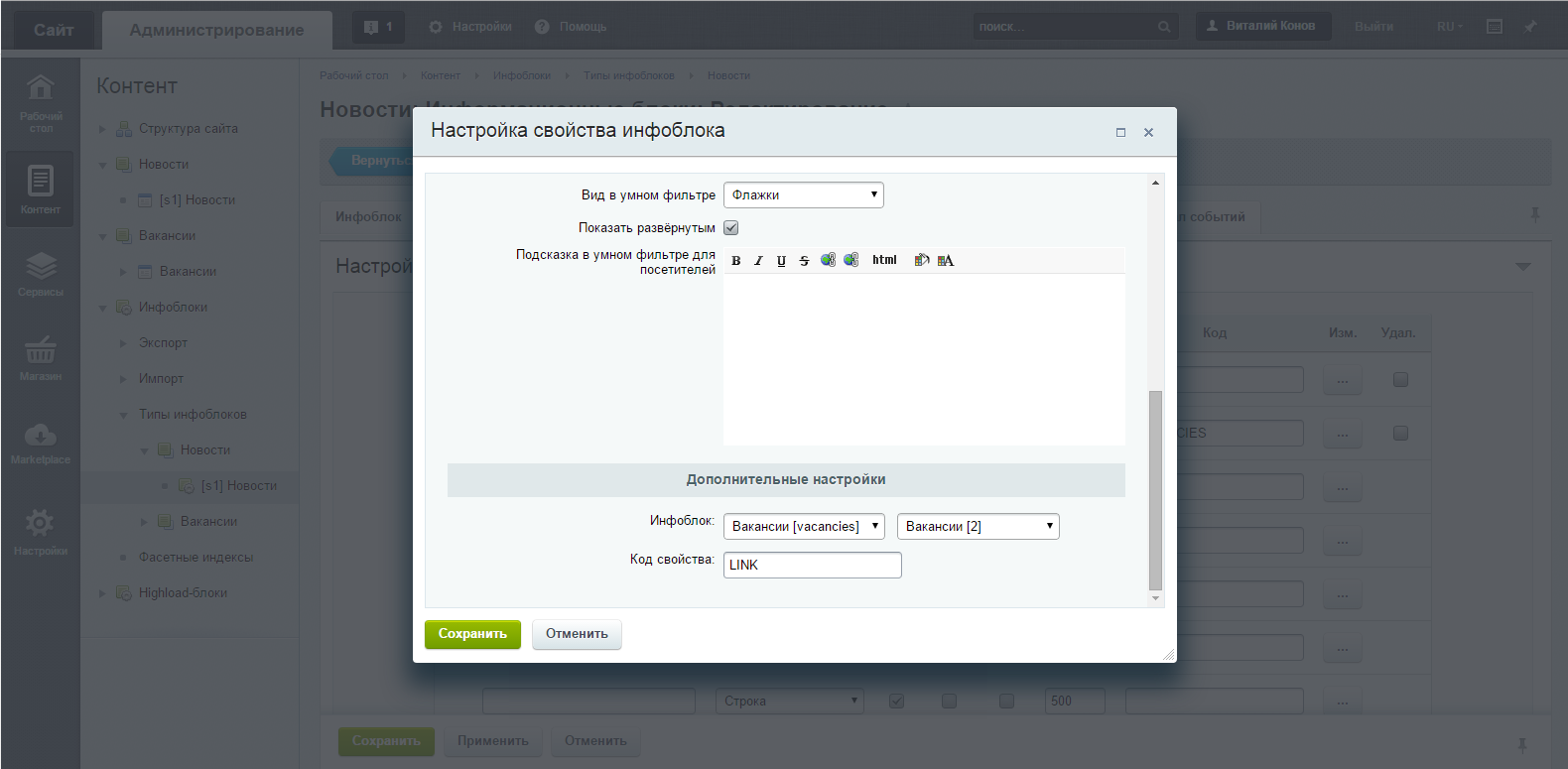Close the Настройка свойства инфоблока dialog
This screenshot has width=1568, height=769.
(x=1148, y=132)
